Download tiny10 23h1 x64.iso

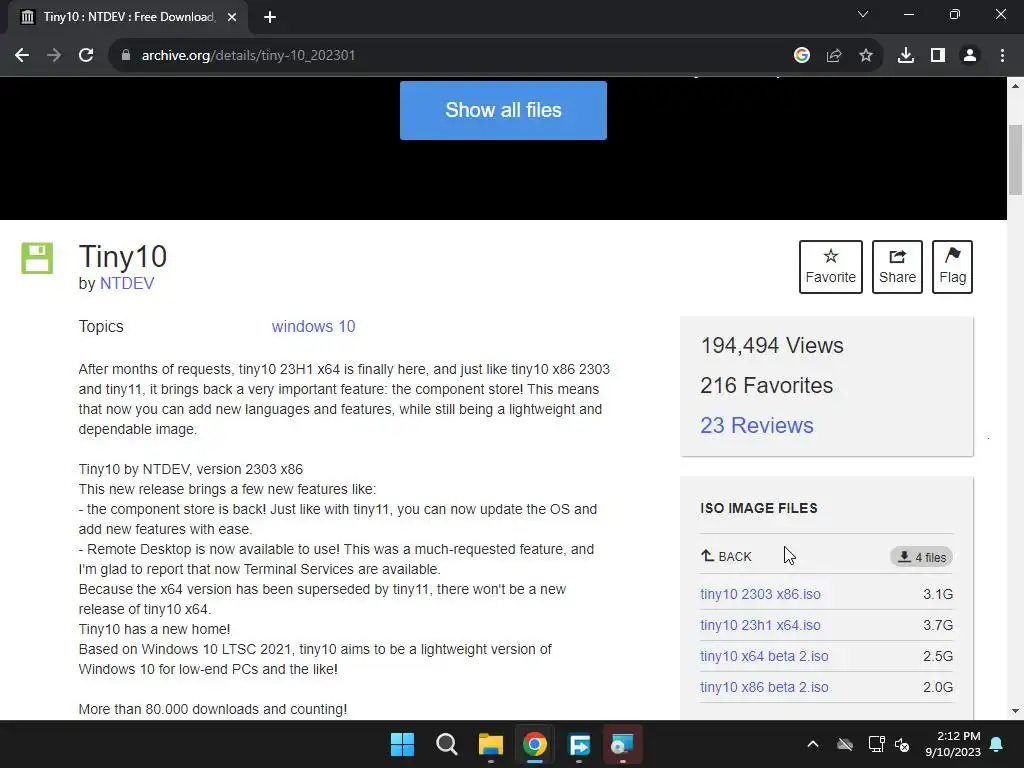pyautogui.click(x=760, y=625)
